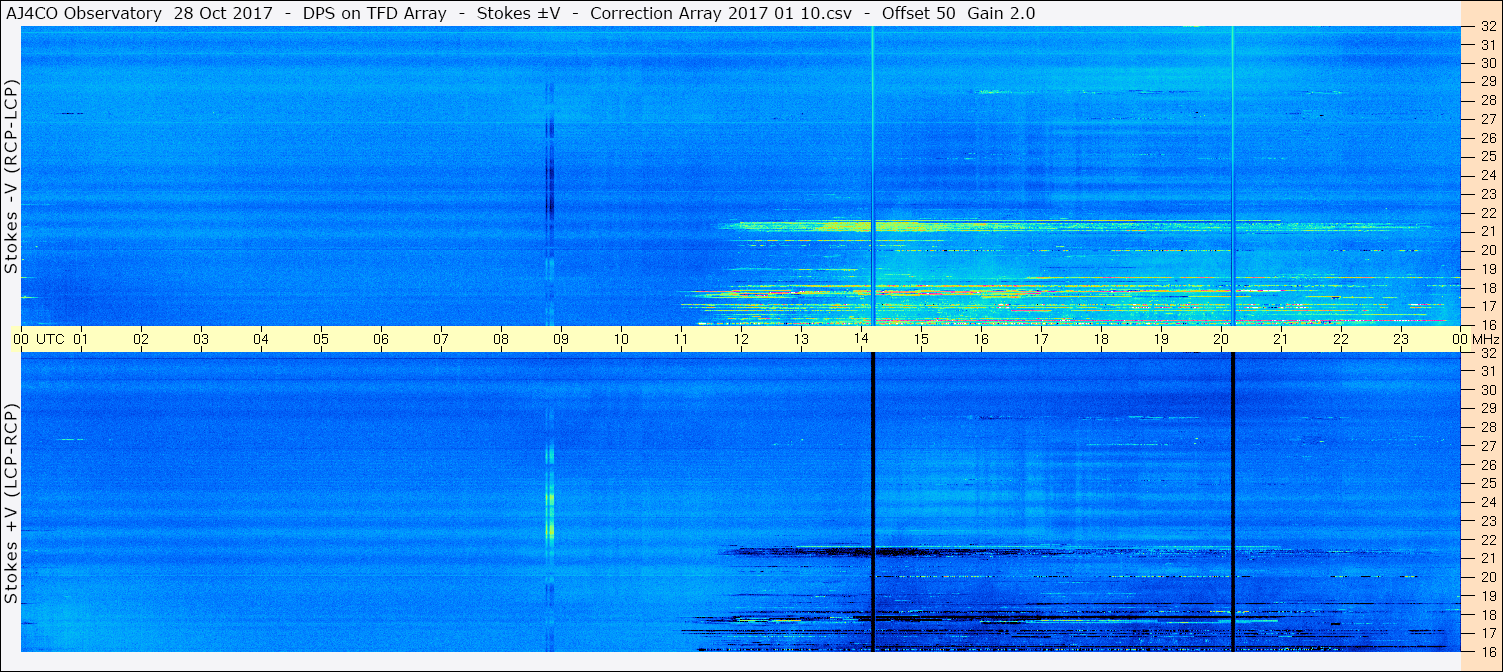Screen dimensions: 1503x672
Task: Click the 18 MHz label of Stokes -V panel
Action: click(1488, 287)
